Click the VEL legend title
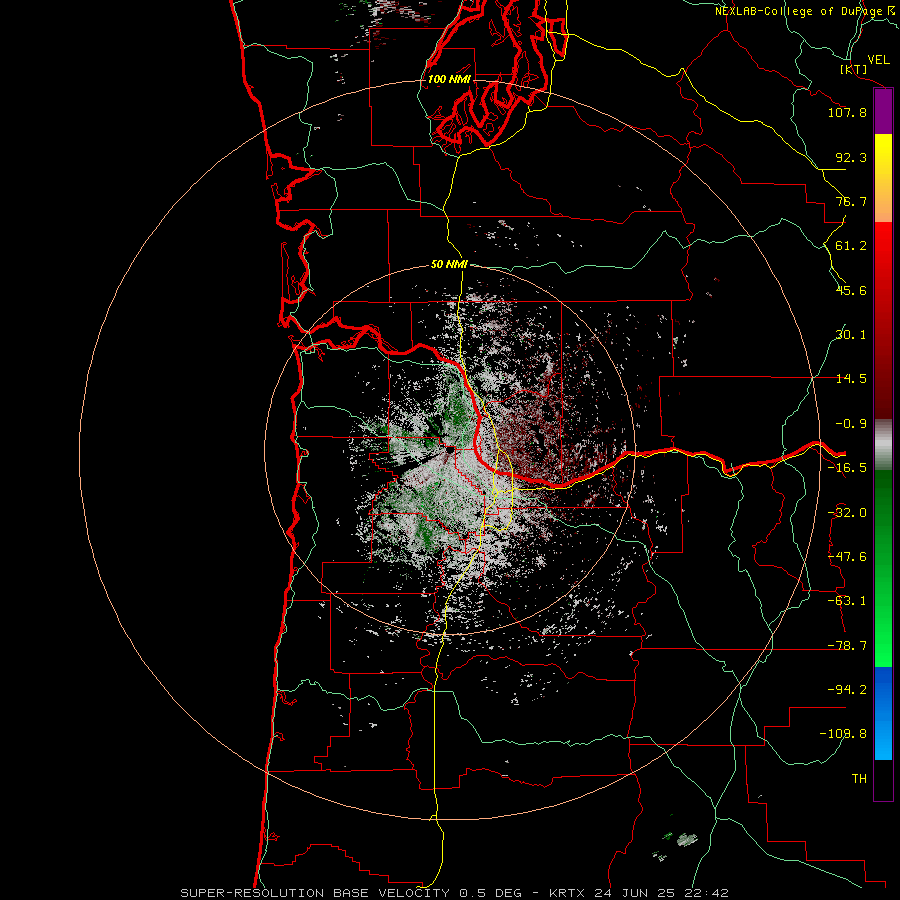 tap(878, 60)
